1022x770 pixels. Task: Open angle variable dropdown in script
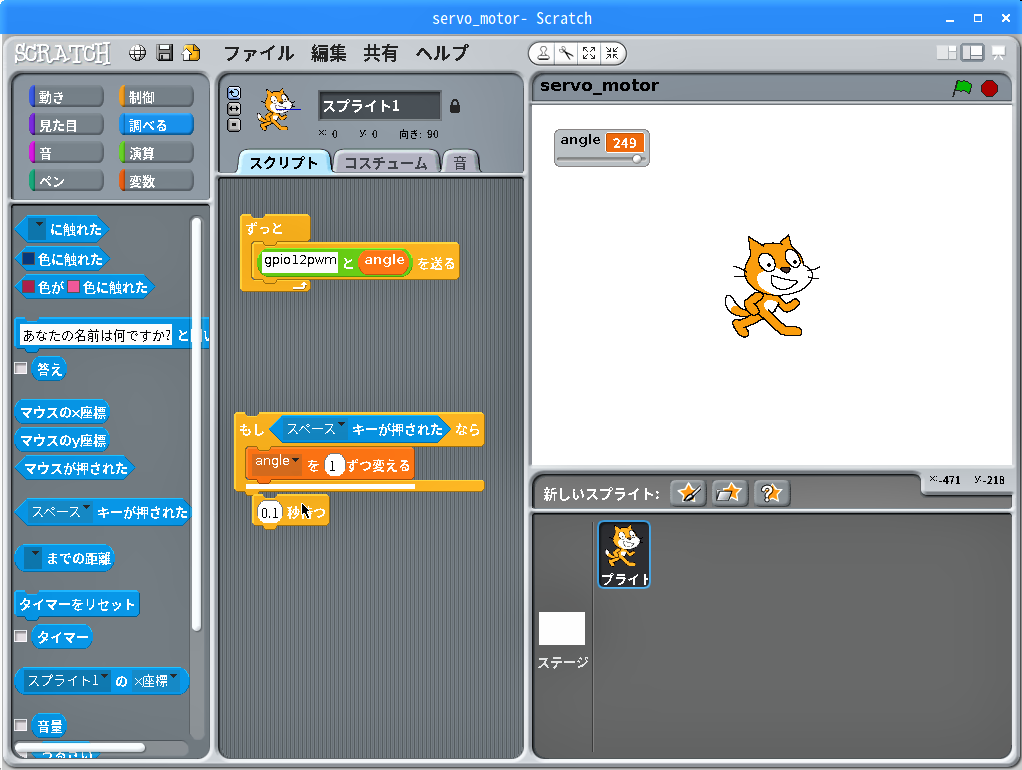pyautogui.click(x=276, y=462)
